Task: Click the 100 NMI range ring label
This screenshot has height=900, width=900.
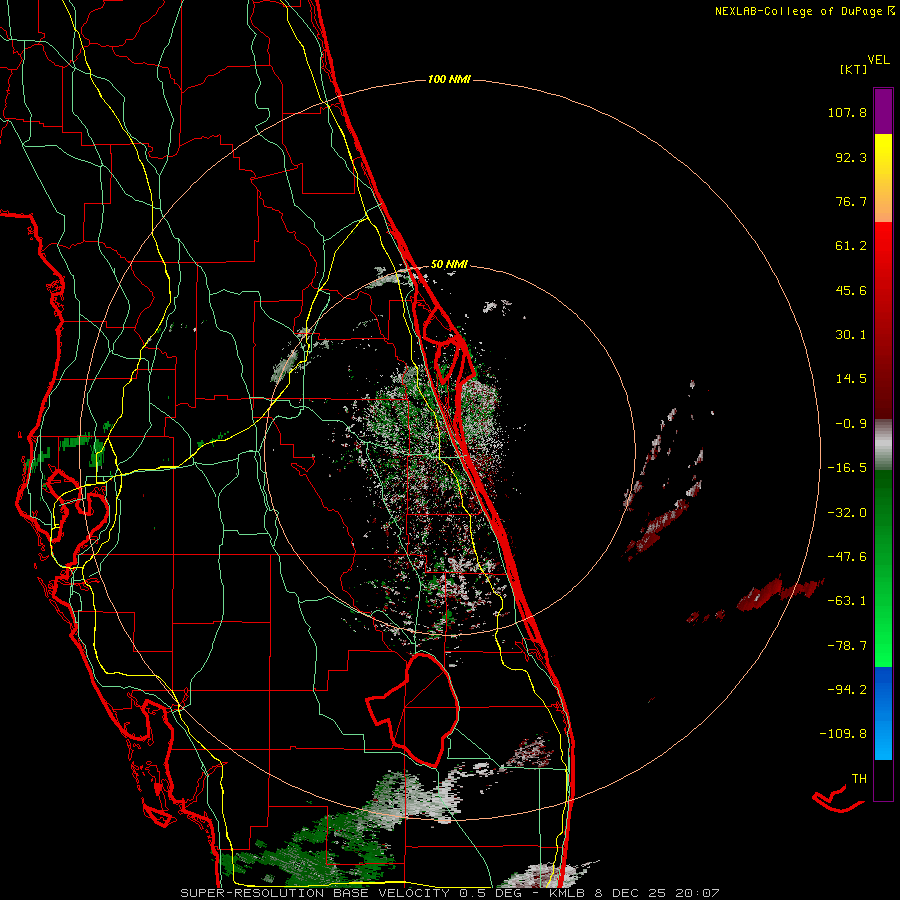Action: (x=449, y=79)
